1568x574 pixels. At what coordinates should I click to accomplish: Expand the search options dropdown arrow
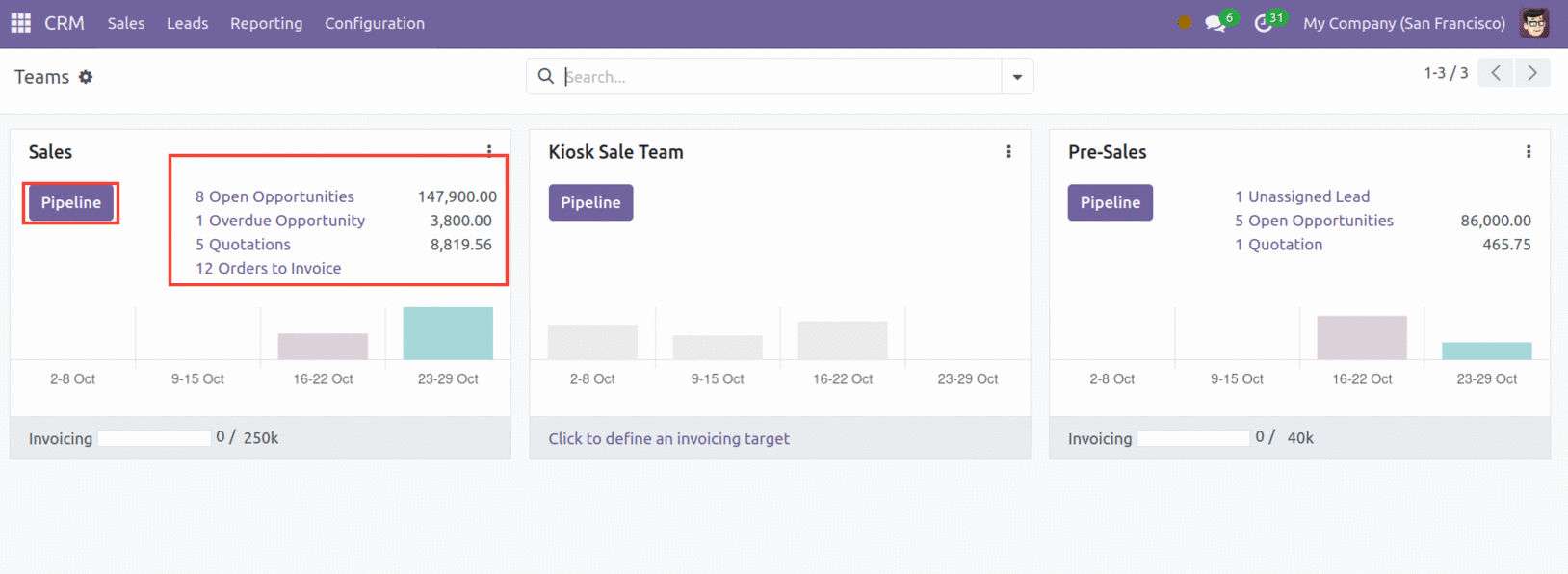coord(1017,77)
